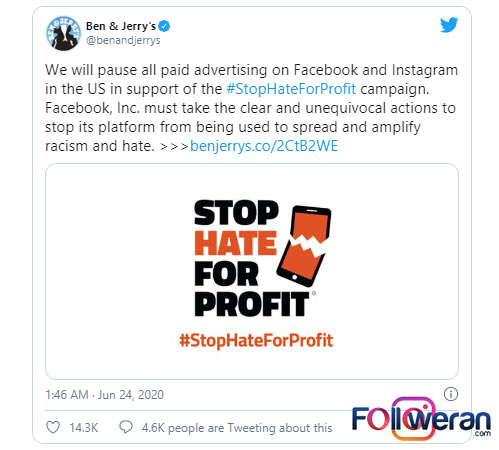Open the Stop Hate For Profit image card
499x450 pixels.
click(x=252, y=271)
